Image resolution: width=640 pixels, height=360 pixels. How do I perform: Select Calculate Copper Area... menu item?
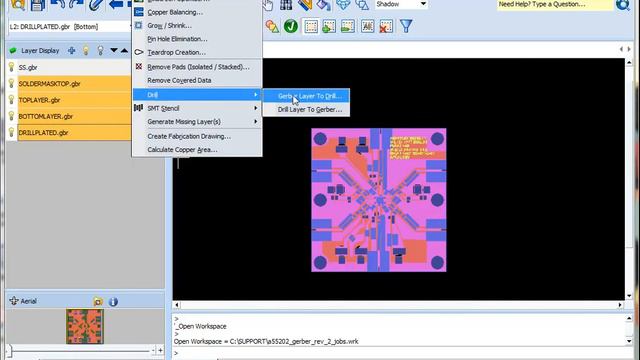[x=197, y=150]
